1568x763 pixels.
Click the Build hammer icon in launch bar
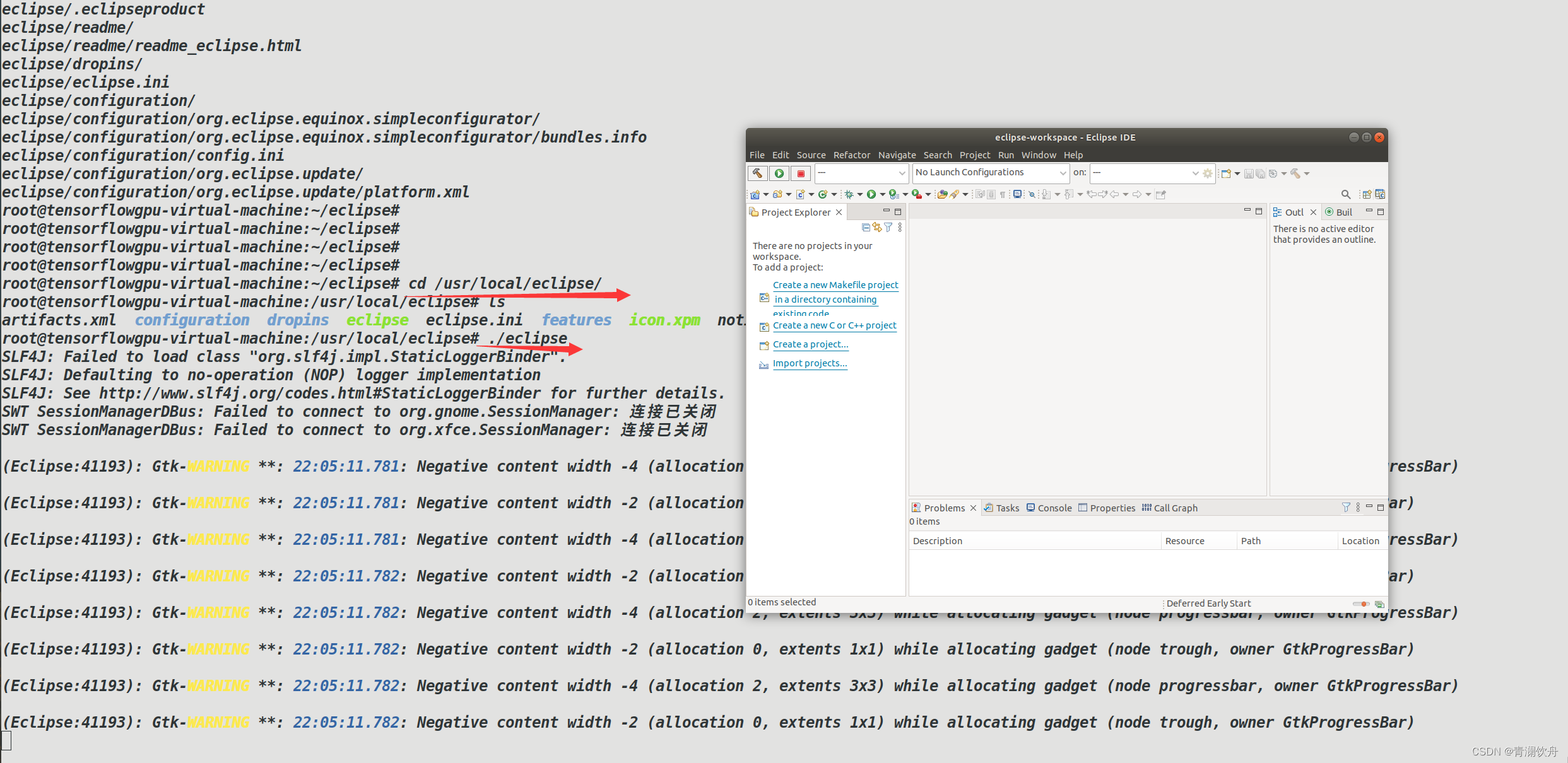757,173
